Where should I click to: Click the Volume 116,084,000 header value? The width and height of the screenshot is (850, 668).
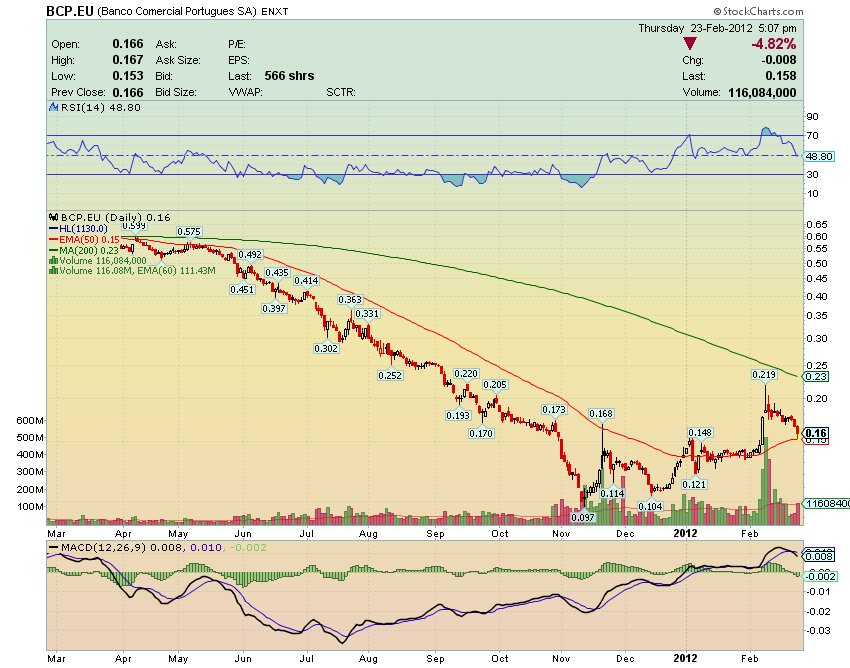(762, 93)
